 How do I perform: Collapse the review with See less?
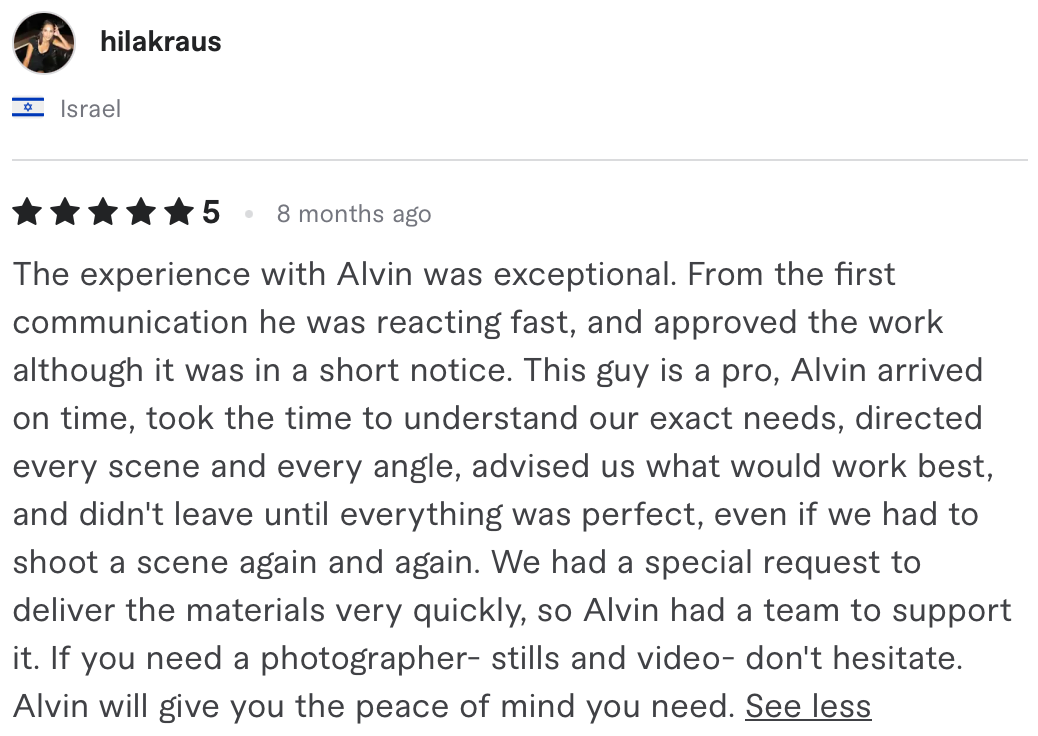point(808,706)
